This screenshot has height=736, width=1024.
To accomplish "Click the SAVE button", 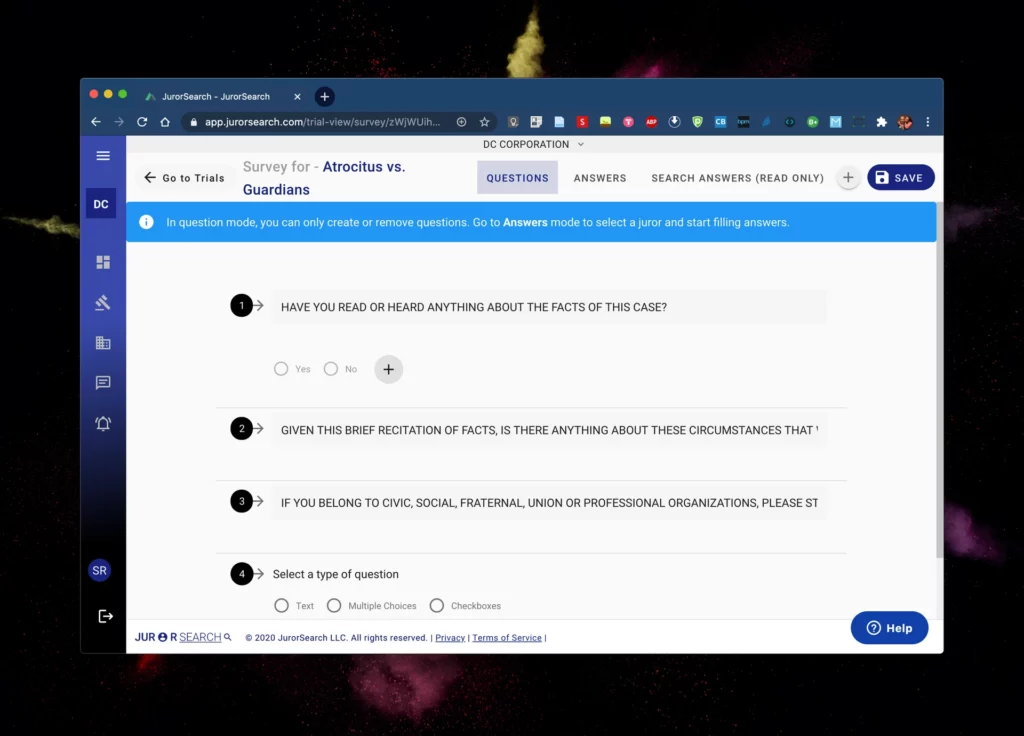I will pos(901,178).
